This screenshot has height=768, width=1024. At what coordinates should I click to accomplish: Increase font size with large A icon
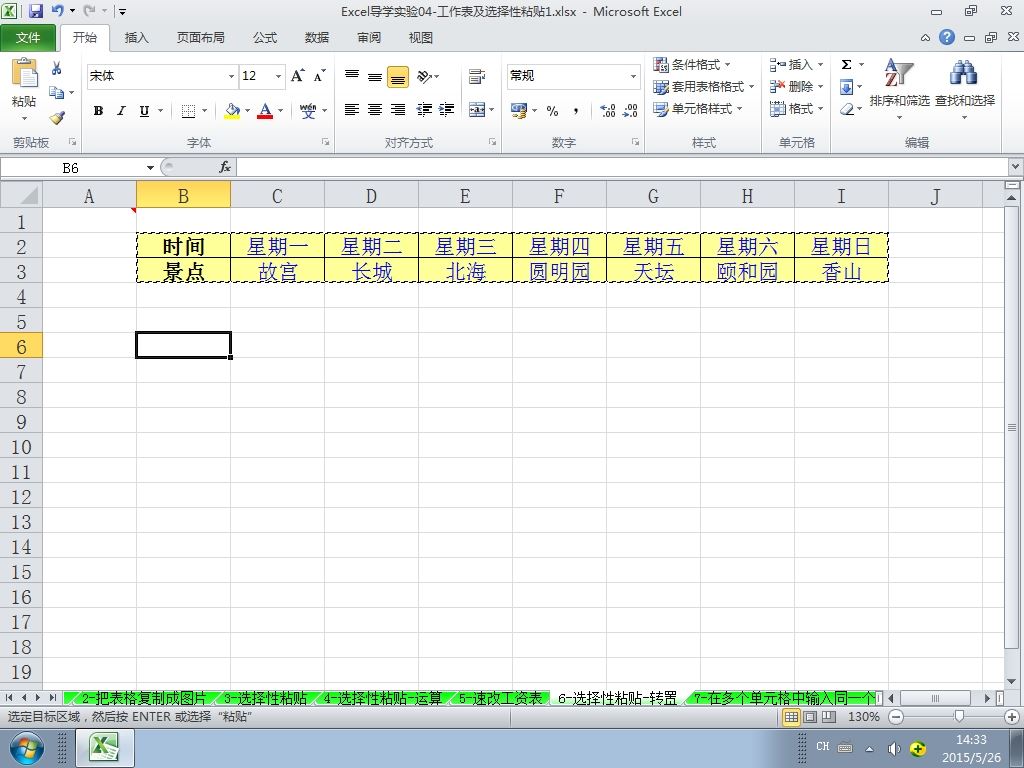(x=297, y=76)
